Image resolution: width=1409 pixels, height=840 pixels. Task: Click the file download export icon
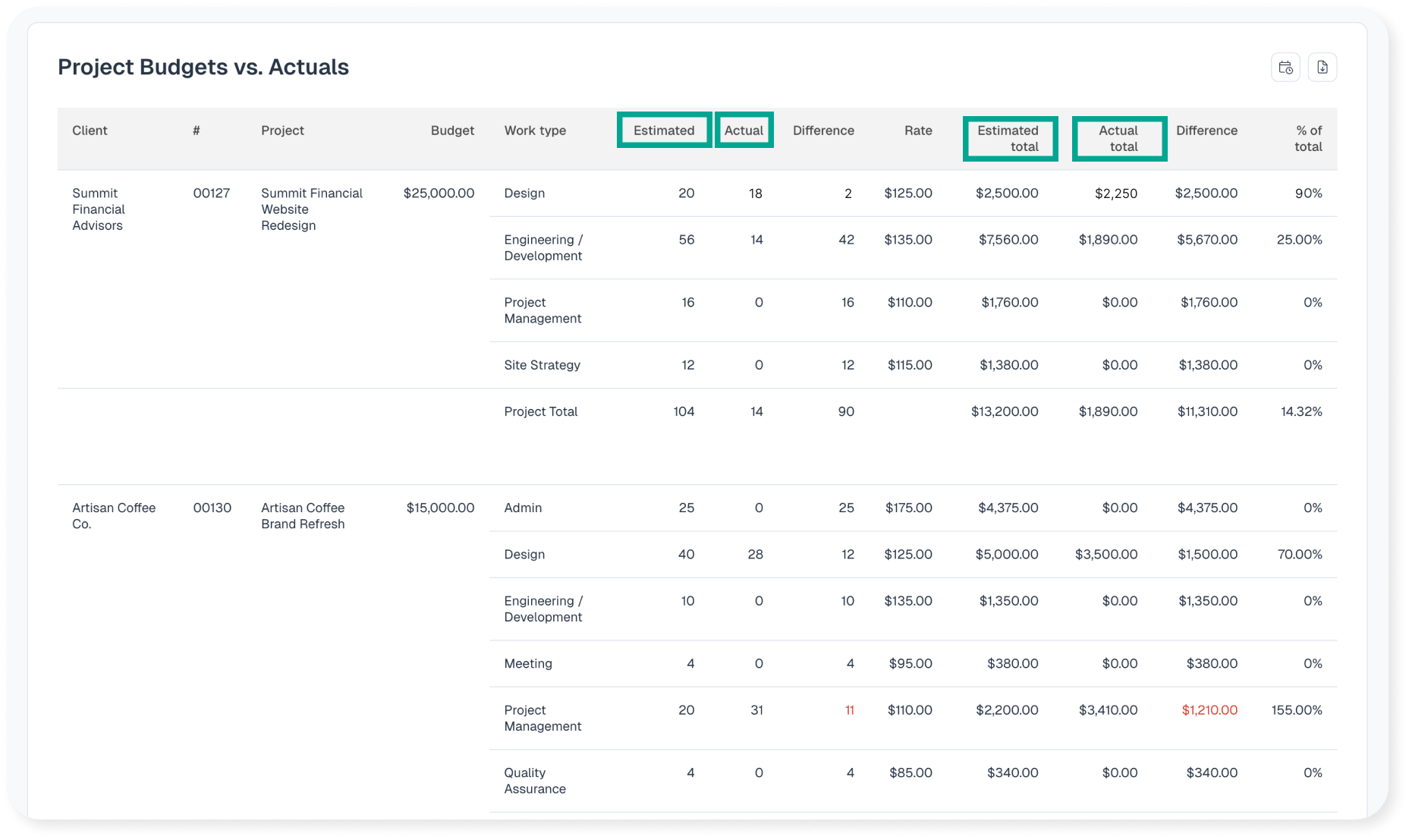(x=1323, y=68)
